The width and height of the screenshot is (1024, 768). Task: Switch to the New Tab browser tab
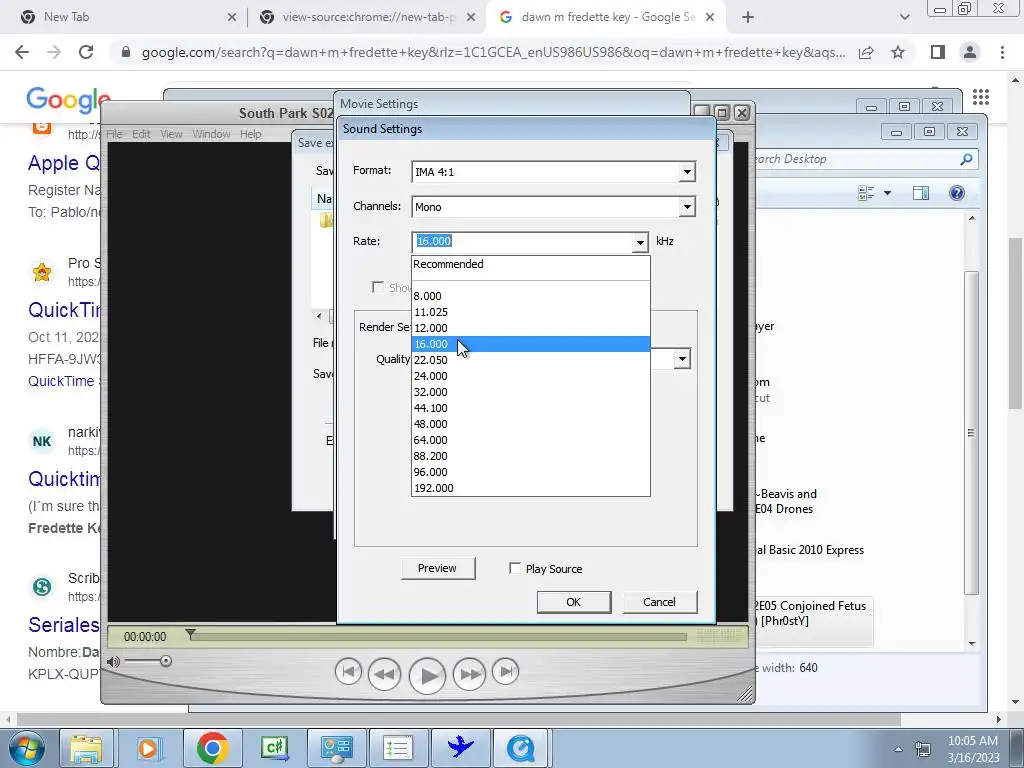(x=124, y=17)
